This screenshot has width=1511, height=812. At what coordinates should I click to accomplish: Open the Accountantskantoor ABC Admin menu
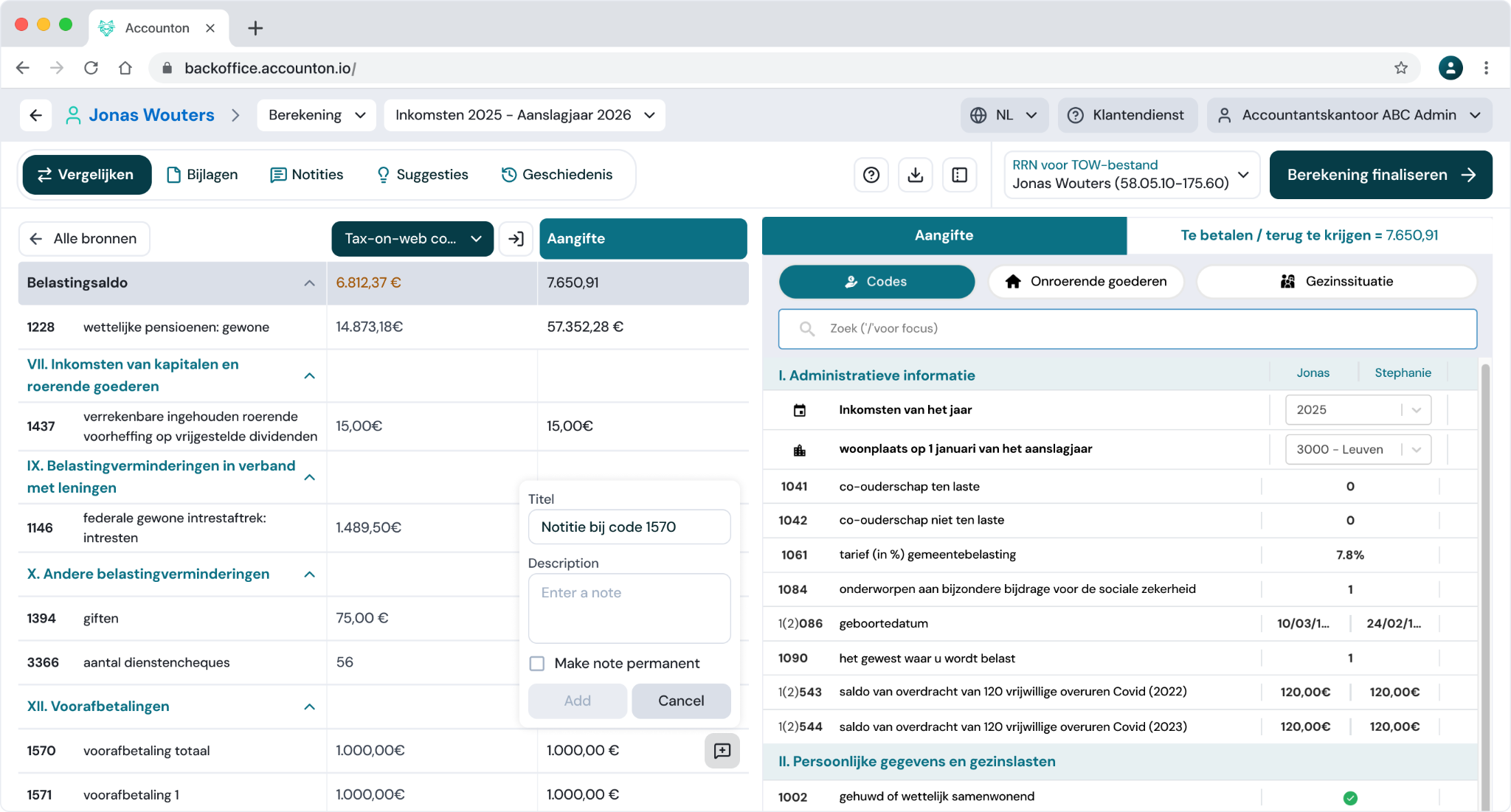[1349, 115]
